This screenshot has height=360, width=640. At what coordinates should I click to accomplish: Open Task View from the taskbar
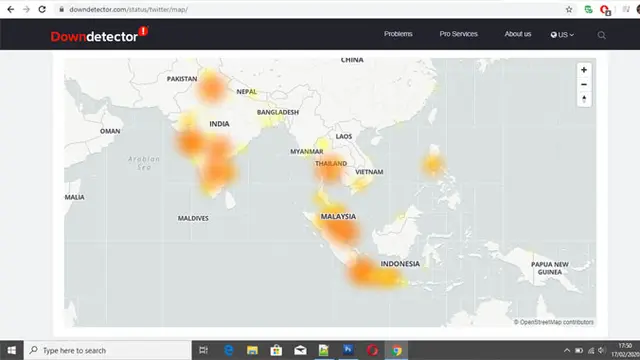(x=203, y=350)
